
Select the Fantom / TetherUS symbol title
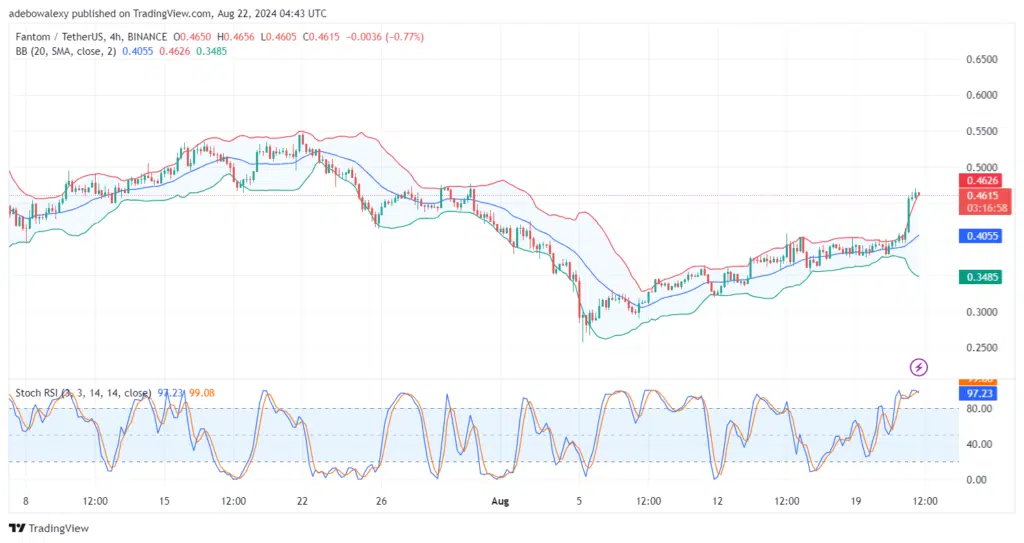click(x=62, y=37)
